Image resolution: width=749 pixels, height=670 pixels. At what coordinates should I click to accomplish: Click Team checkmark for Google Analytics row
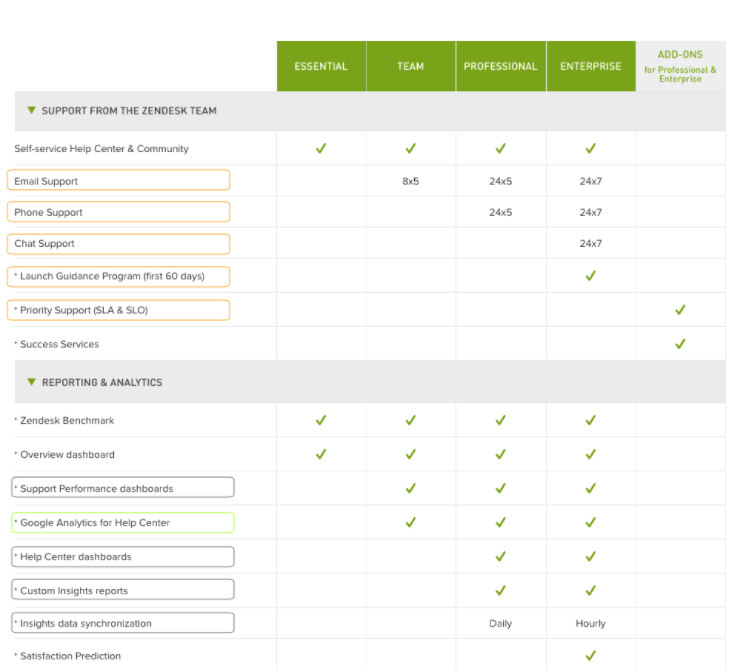point(411,522)
